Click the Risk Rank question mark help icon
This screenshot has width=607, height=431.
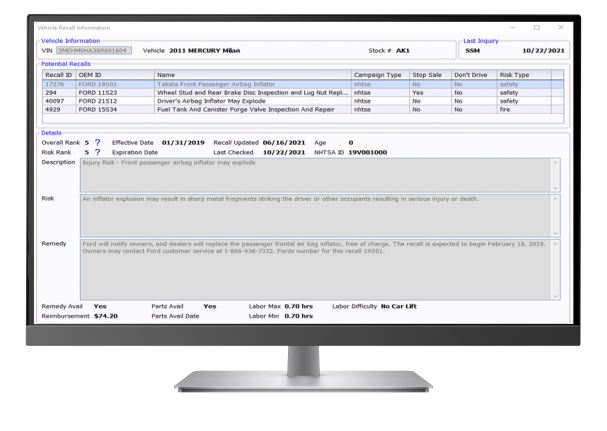(98, 152)
